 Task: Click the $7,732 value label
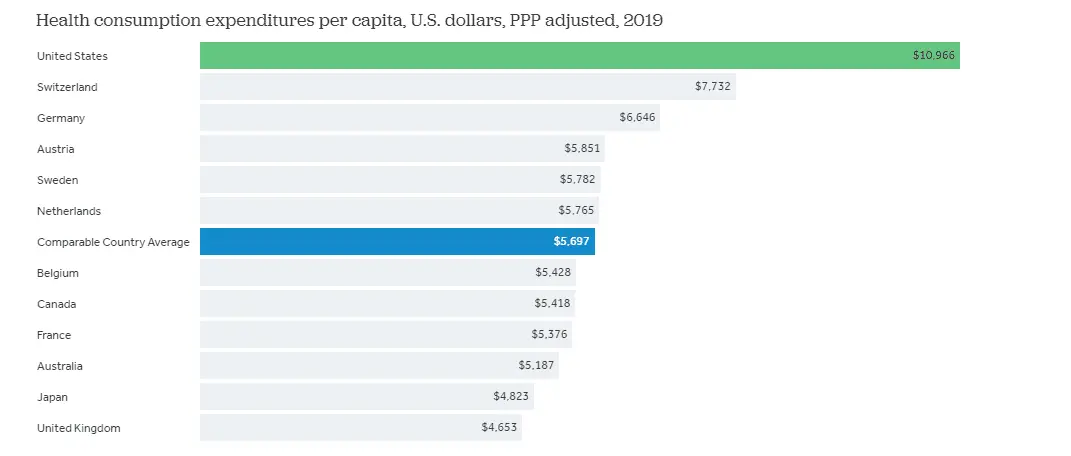point(713,87)
